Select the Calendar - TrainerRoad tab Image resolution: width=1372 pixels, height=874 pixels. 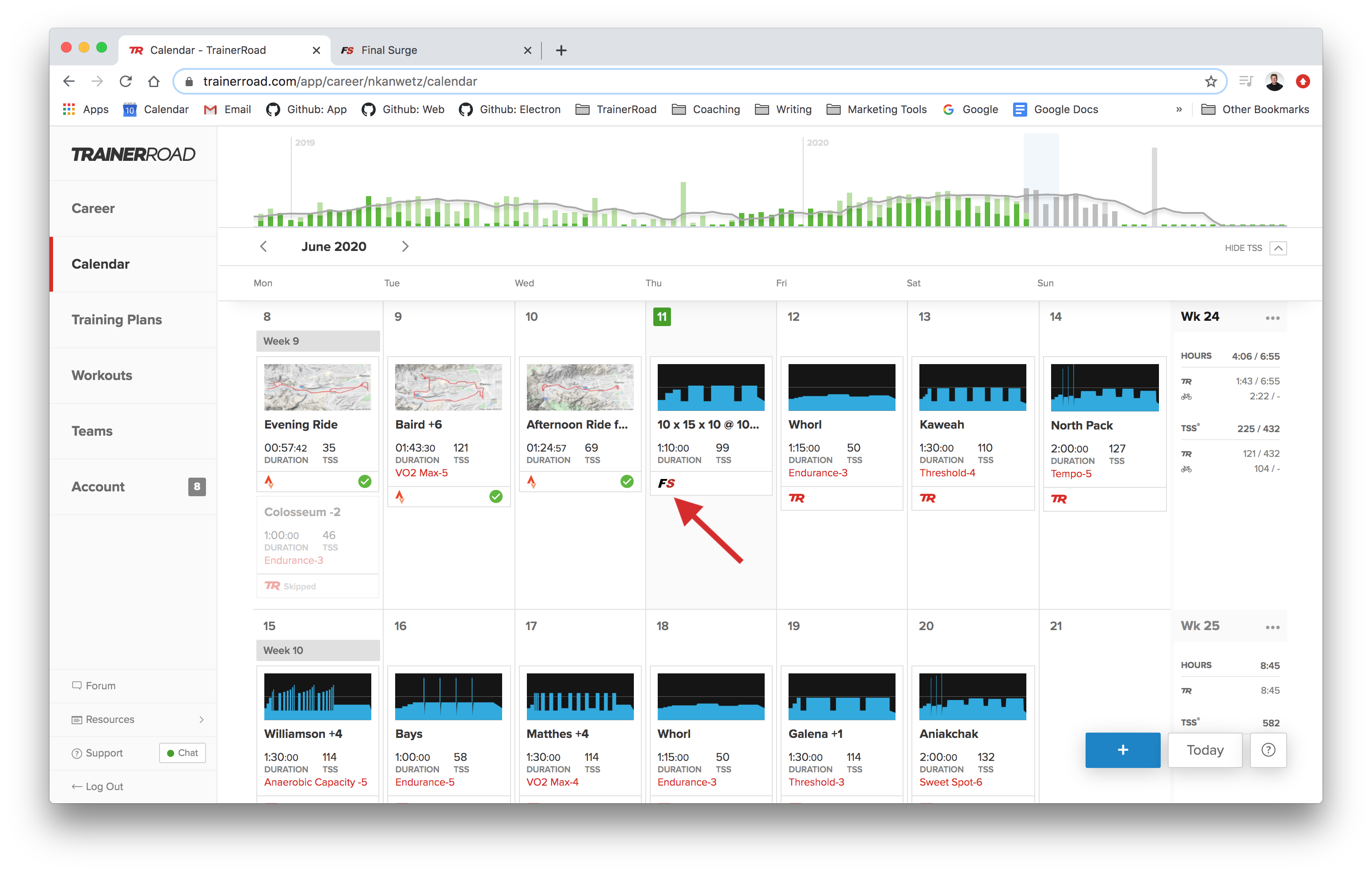tap(225, 50)
